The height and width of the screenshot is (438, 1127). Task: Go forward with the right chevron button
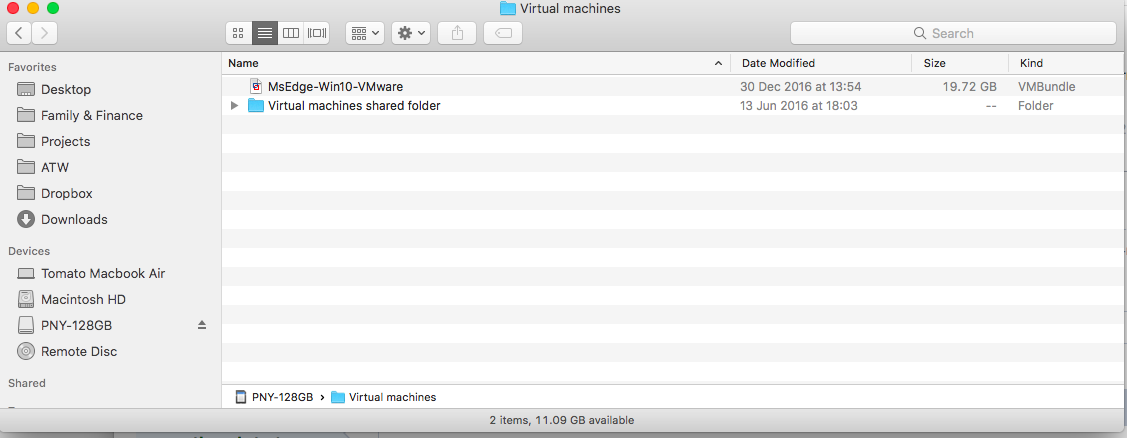[45, 33]
